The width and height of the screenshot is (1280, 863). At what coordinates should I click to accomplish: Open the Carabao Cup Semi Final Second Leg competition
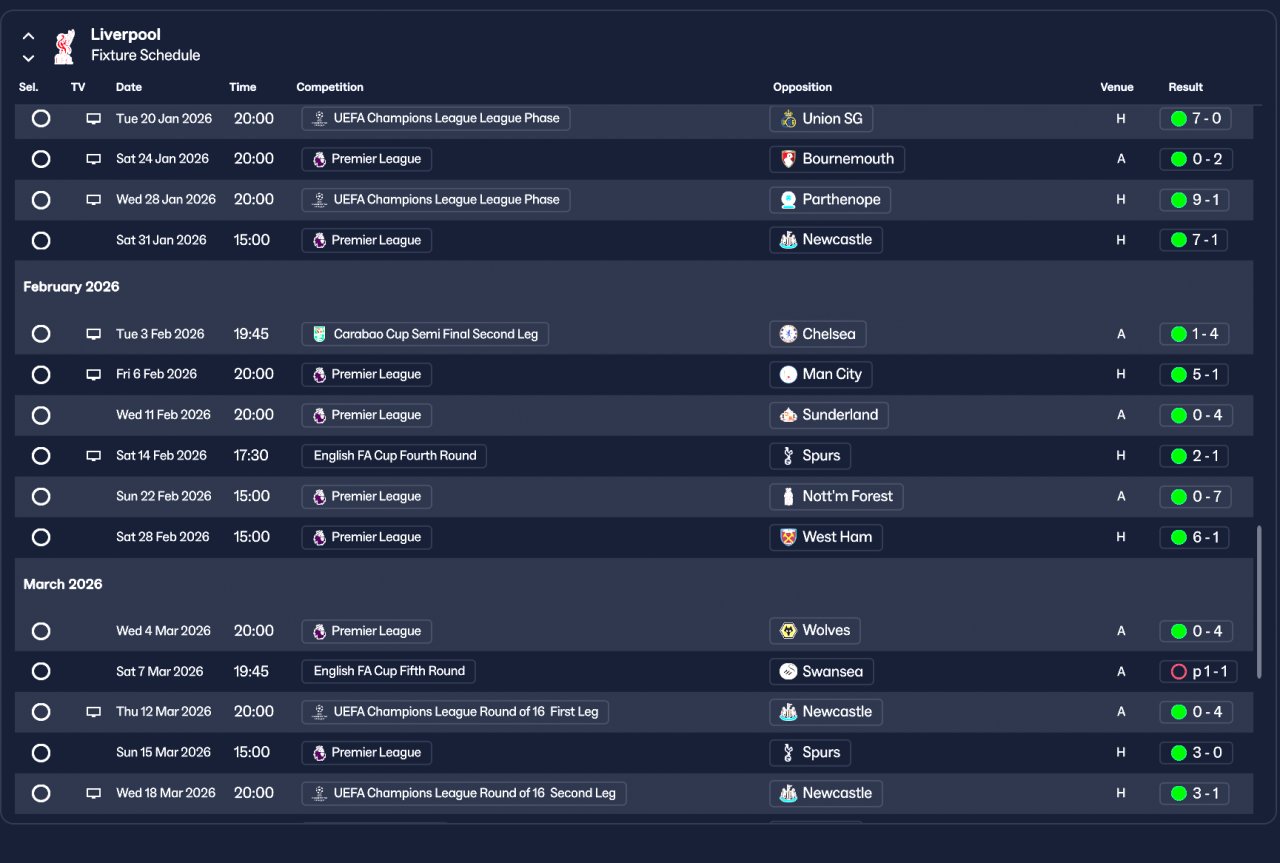point(425,334)
